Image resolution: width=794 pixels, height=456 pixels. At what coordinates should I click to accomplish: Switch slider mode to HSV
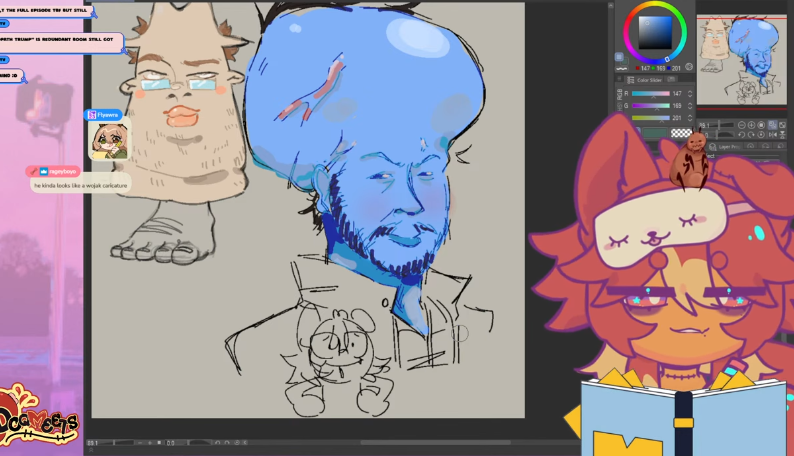tap(620, 107)
